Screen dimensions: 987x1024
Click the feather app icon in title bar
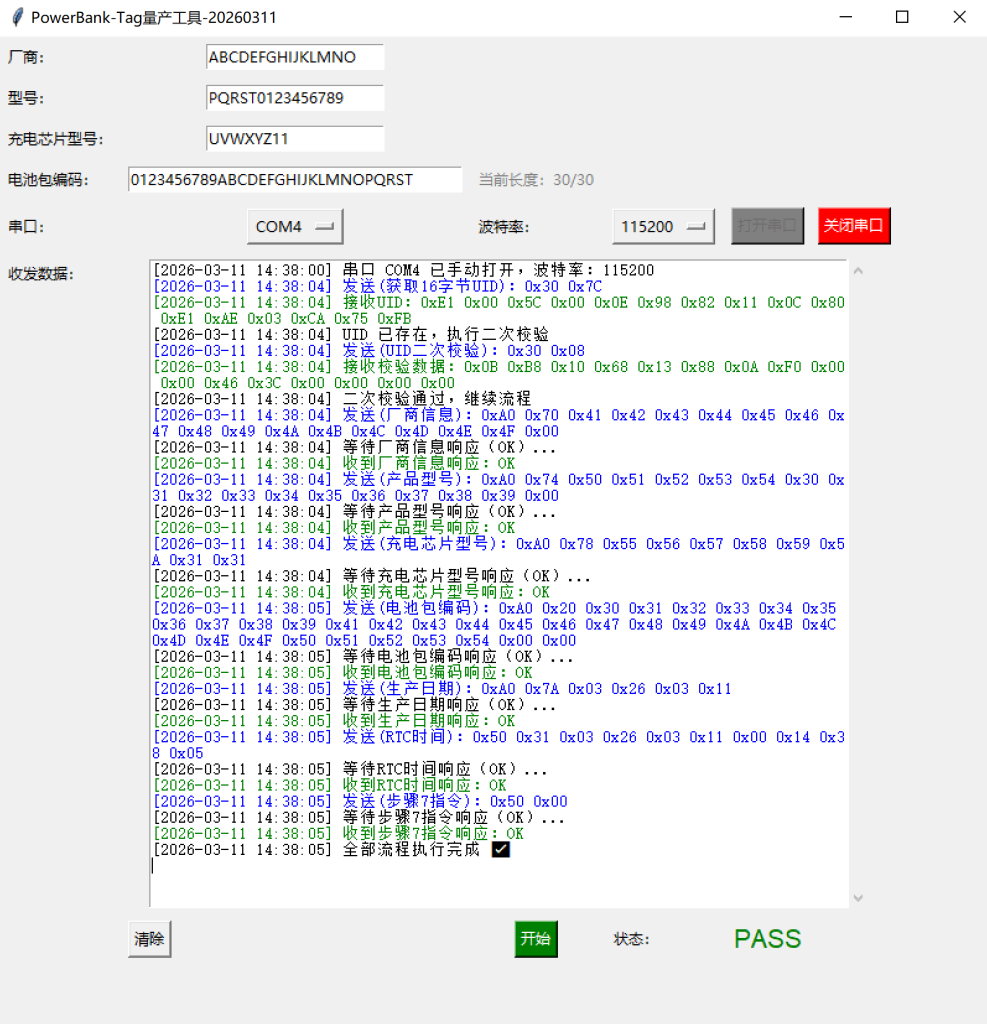coord(16,17)
